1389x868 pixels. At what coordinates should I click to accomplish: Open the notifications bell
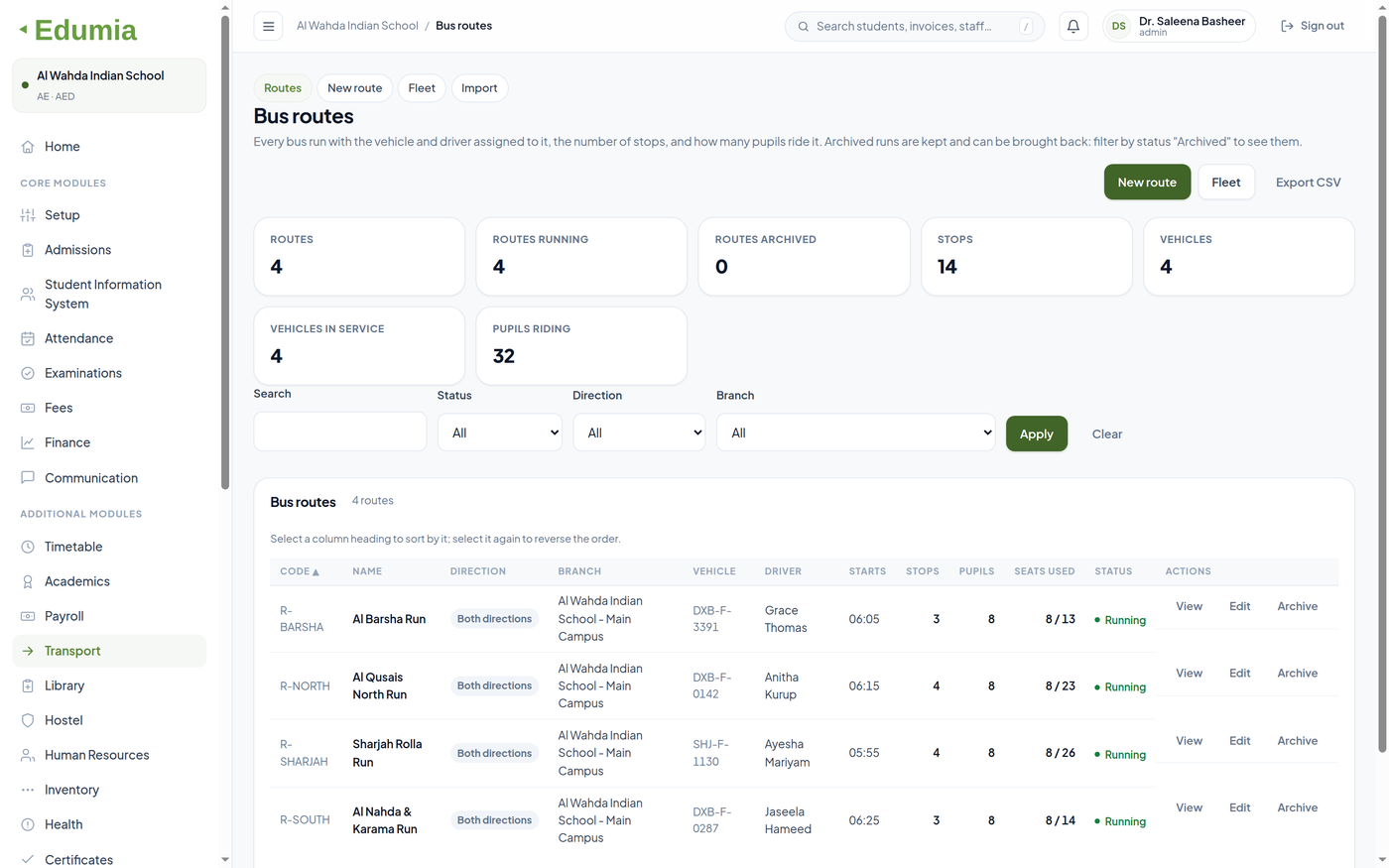[1073, 26]
